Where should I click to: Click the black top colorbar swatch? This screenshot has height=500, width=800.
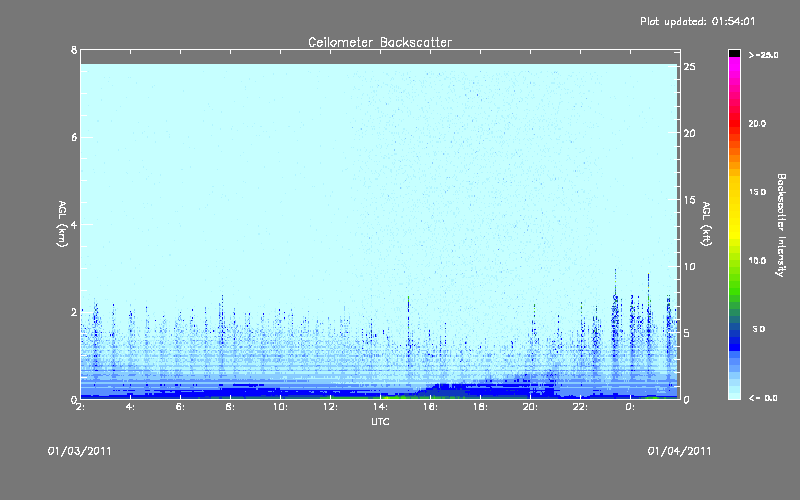pos(734,53)
